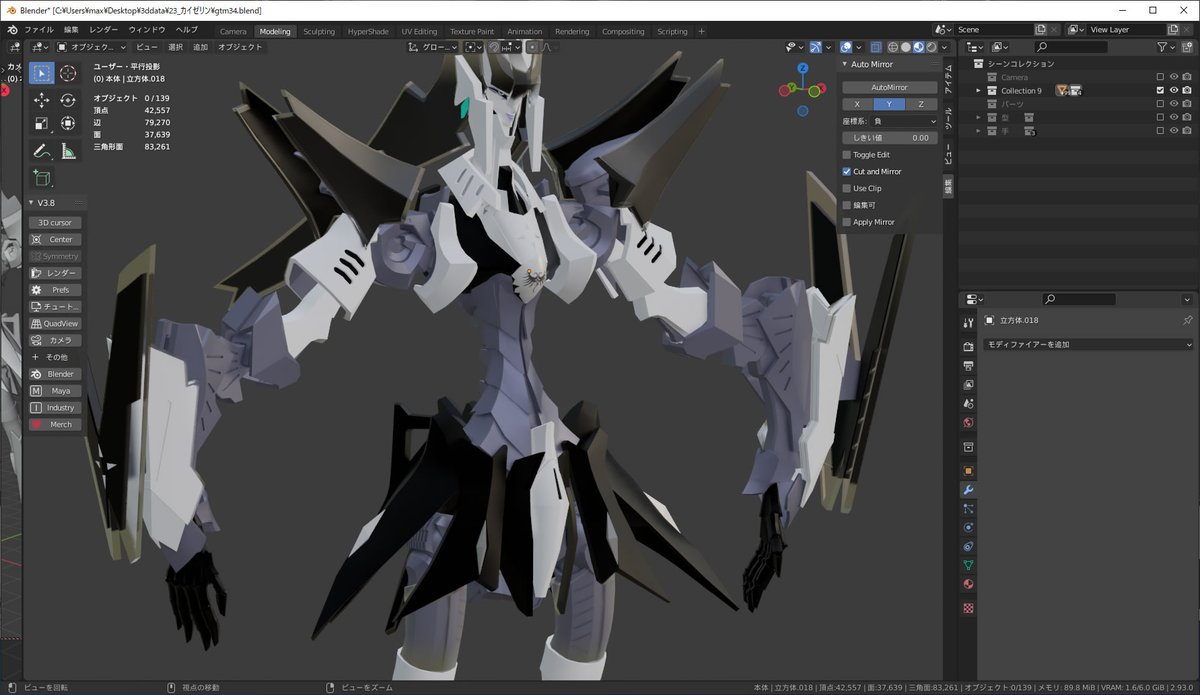
Task: Open the outliner filter funnel icon
Action: (1162, 47)
